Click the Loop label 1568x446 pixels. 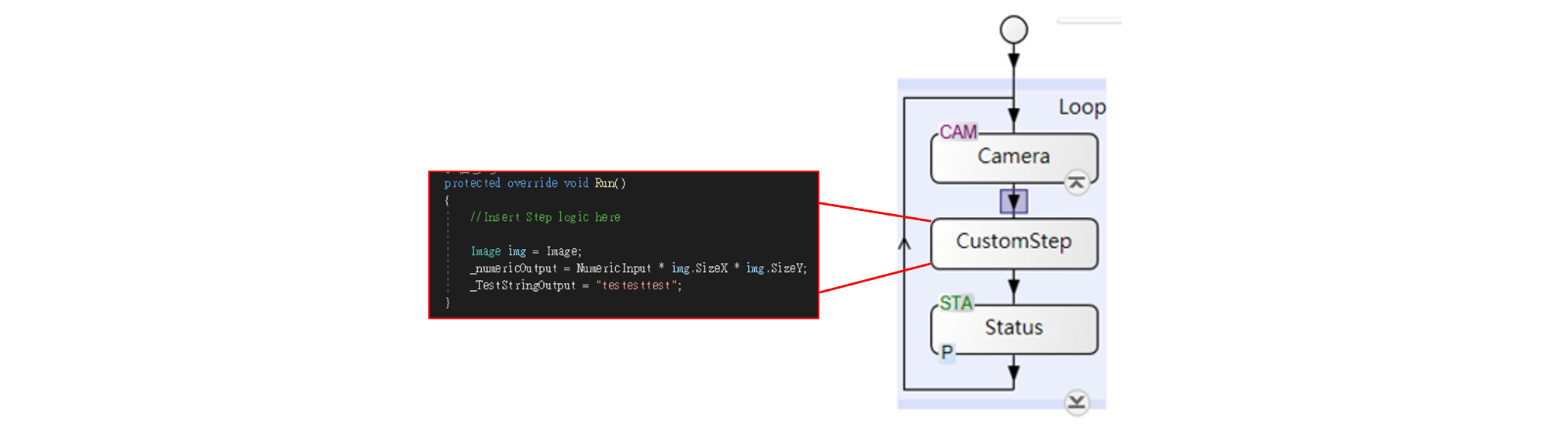(1082, 107)
